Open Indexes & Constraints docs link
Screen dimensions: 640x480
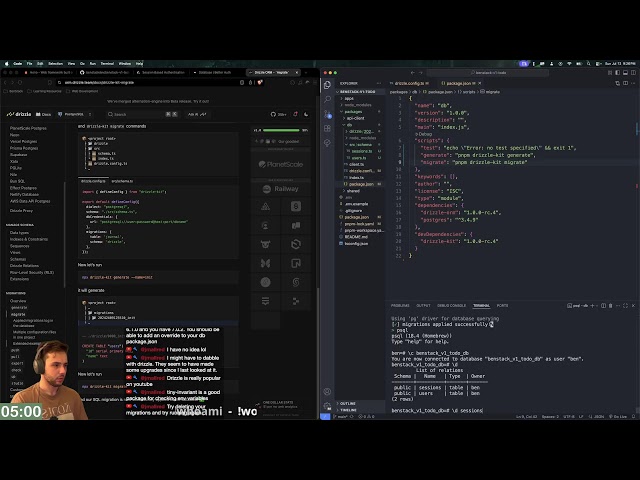click(x=29, y=239)
